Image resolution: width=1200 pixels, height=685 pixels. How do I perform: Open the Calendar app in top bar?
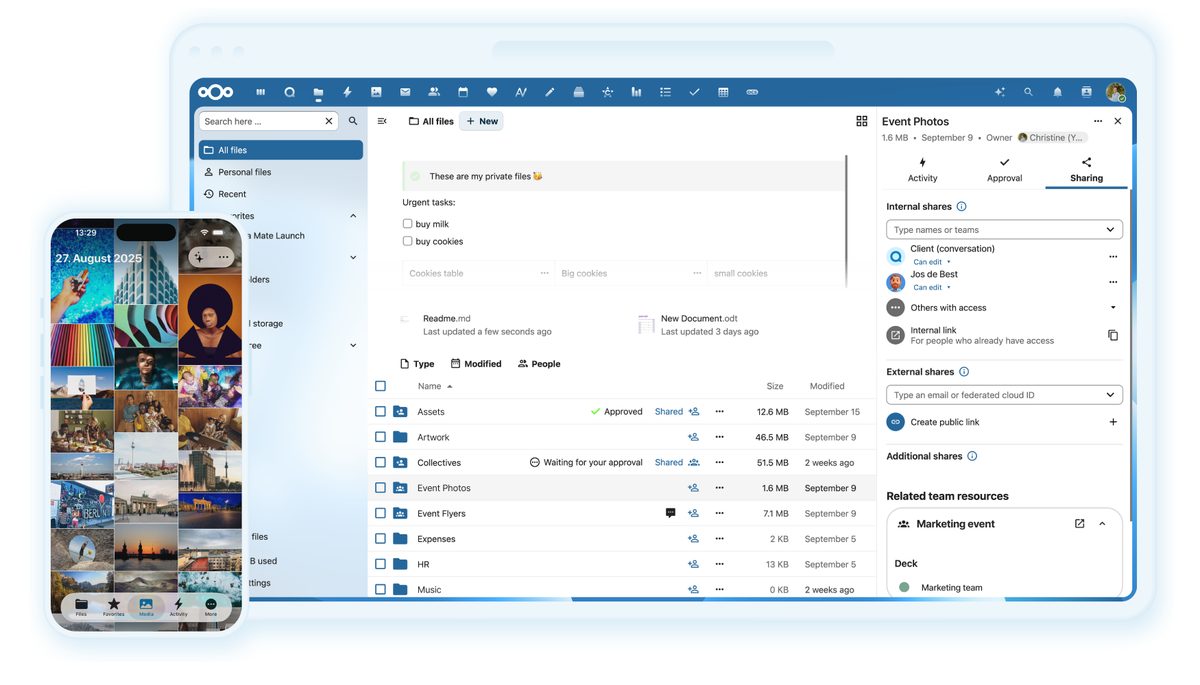pos(463,92)
